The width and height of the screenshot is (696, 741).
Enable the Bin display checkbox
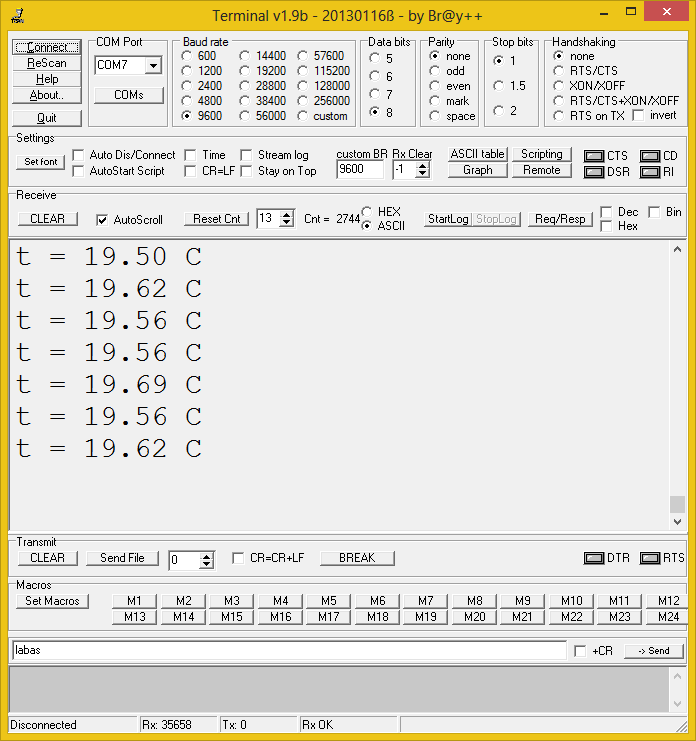(654, 212)
